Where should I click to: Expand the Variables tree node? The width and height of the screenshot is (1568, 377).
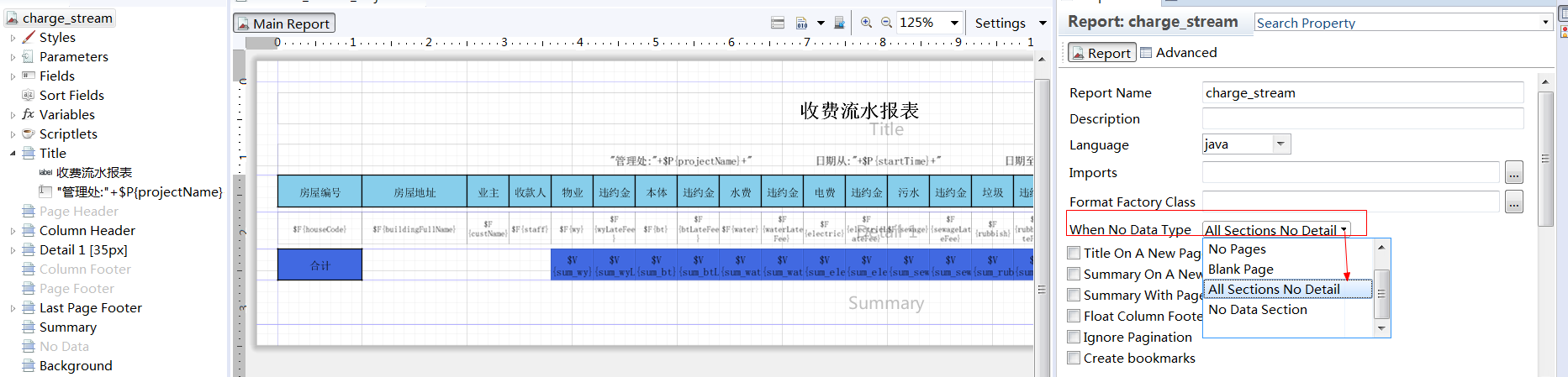pos(13,115)
